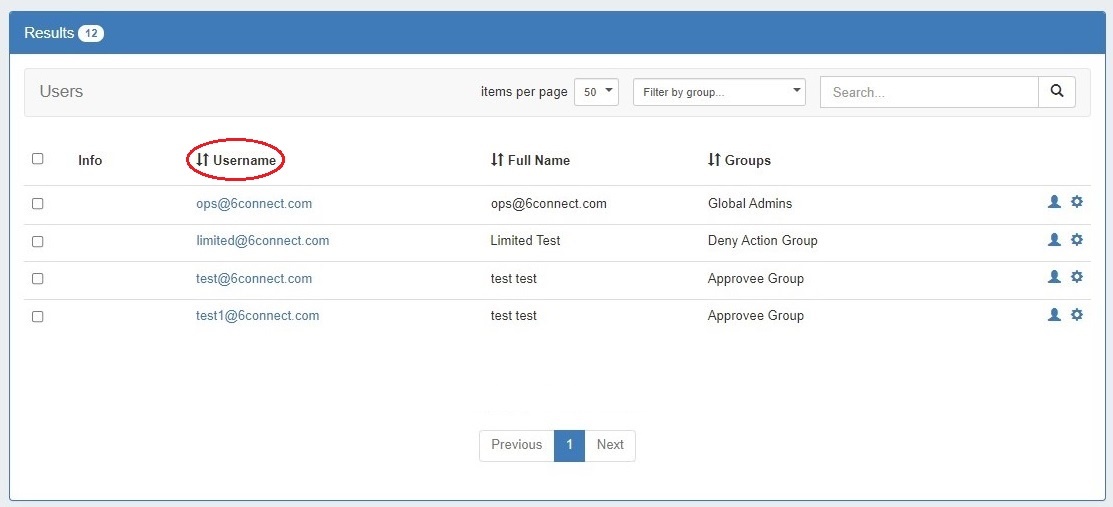This screenshot has height=507, width=1113.
Task: Open gear settings for ops@6connect.com row
Action: 1077,202
